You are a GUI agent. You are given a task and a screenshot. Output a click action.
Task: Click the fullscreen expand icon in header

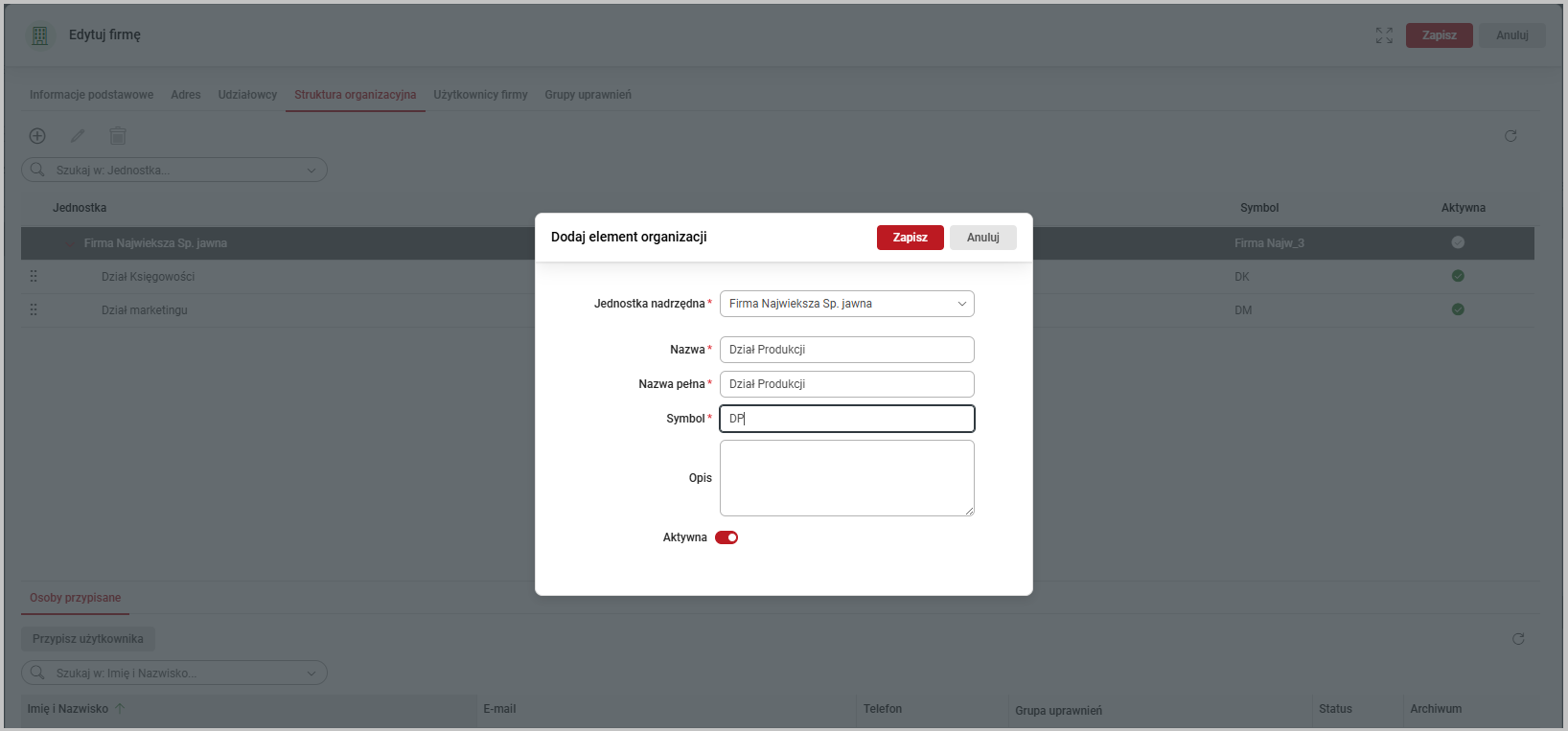pos(1384,35)
